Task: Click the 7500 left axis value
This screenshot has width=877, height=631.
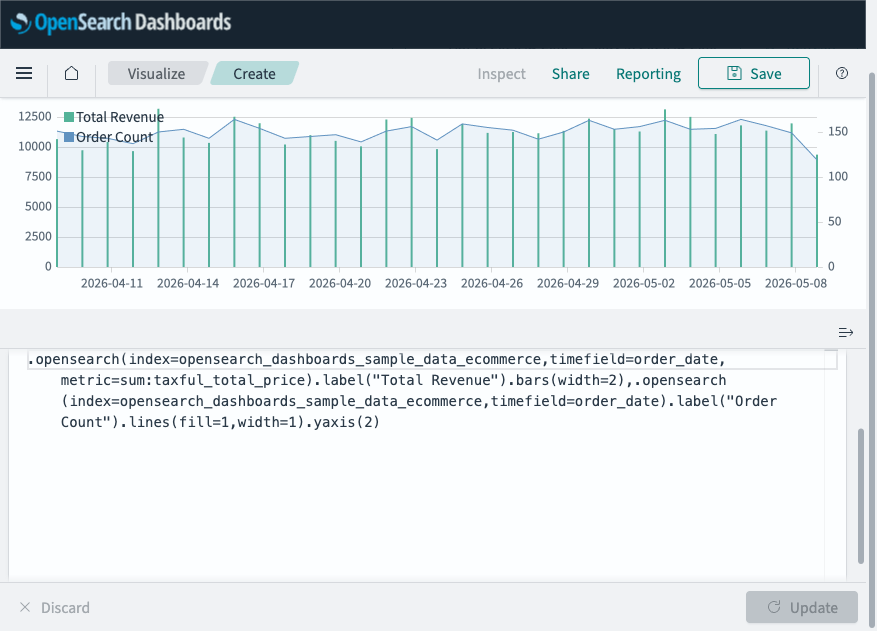Action: click(38, 177)
